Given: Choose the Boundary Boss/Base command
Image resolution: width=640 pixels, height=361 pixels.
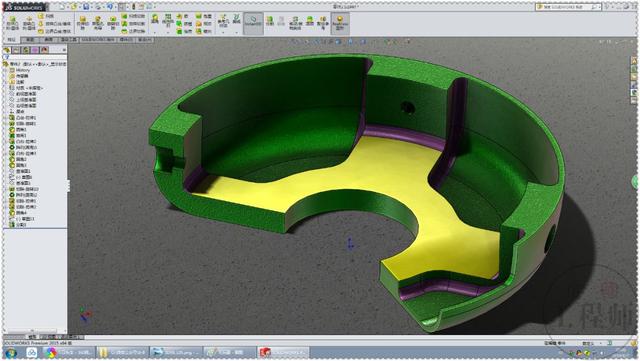Looking at the screenshot, I should pos(54,31).
